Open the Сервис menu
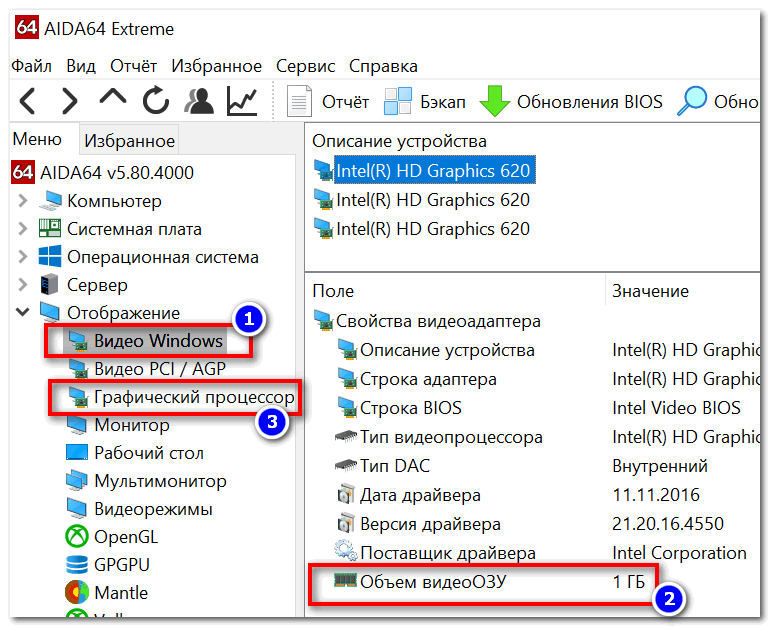This screenshot has width=771, height=628. click(x=305, y=66)
